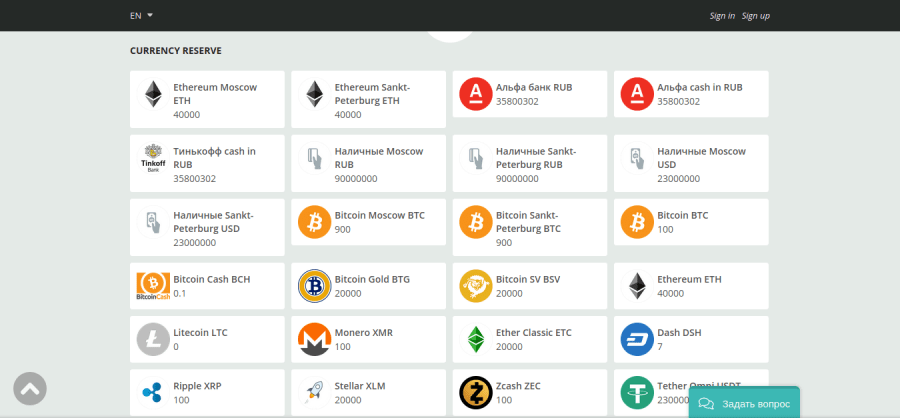Click the Альфа cash in RUB label

coord(700,87)
